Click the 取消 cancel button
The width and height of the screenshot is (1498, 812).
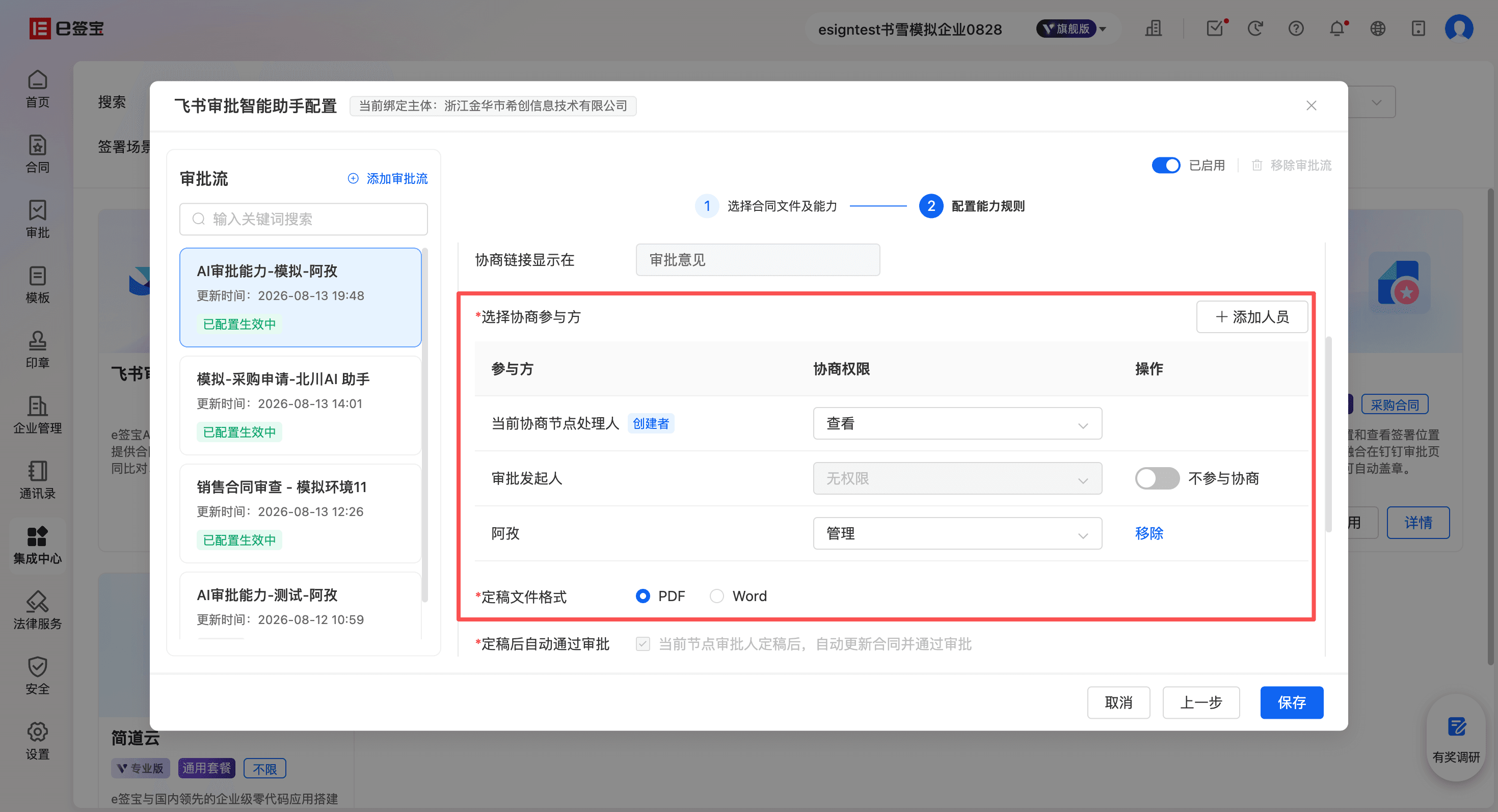coord(1118,702)
